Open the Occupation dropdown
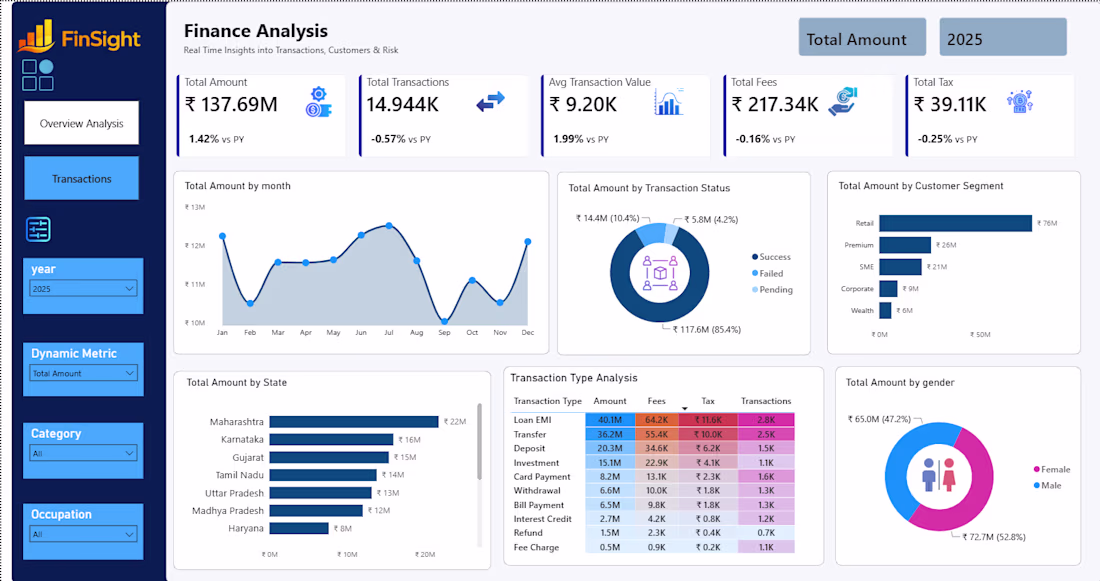 [83, 534]
